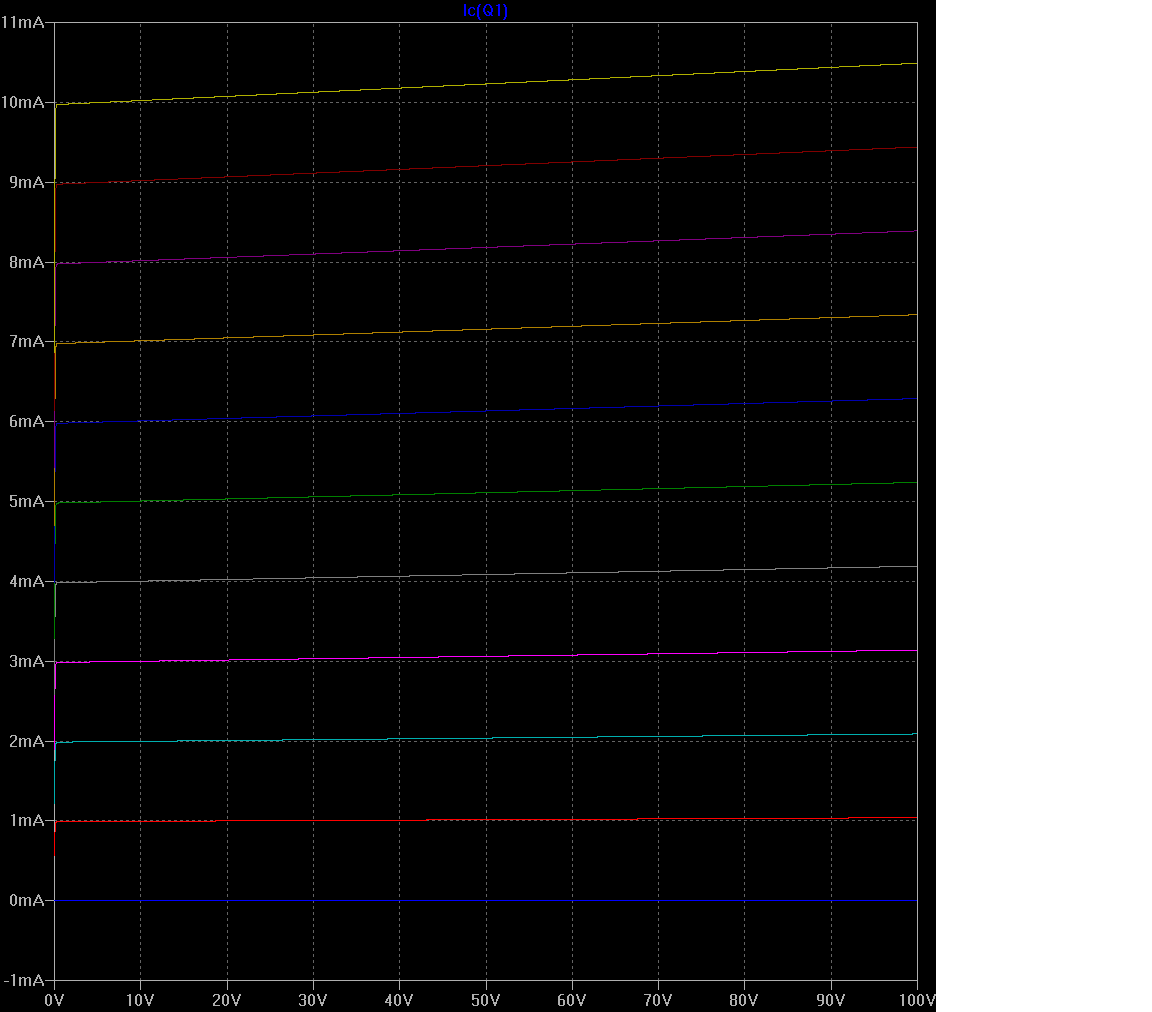
Task: Click the 50V horizontal axis label
Action: (x=486, y=1000)
